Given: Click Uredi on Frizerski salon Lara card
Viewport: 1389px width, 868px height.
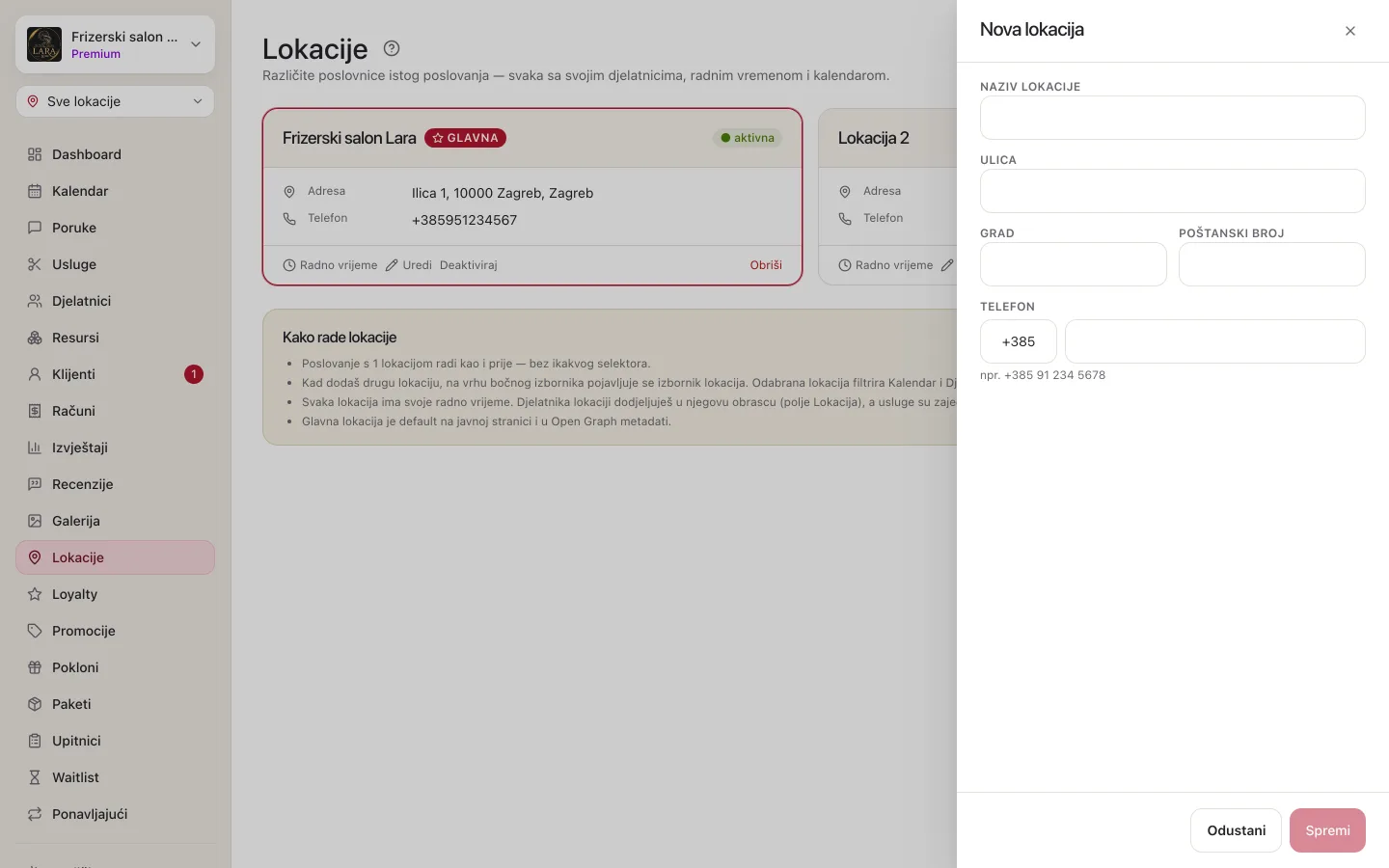Looking at the screenshot, I should tap(409, 265).
